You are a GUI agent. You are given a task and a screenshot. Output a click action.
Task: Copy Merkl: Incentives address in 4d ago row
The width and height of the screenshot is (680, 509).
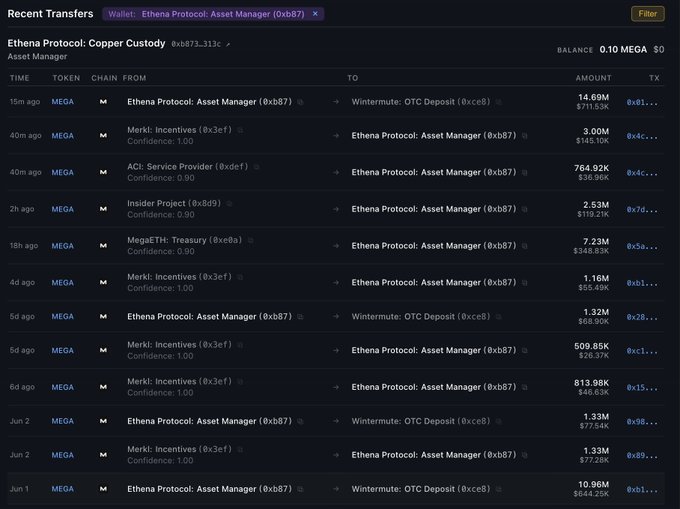240,277
